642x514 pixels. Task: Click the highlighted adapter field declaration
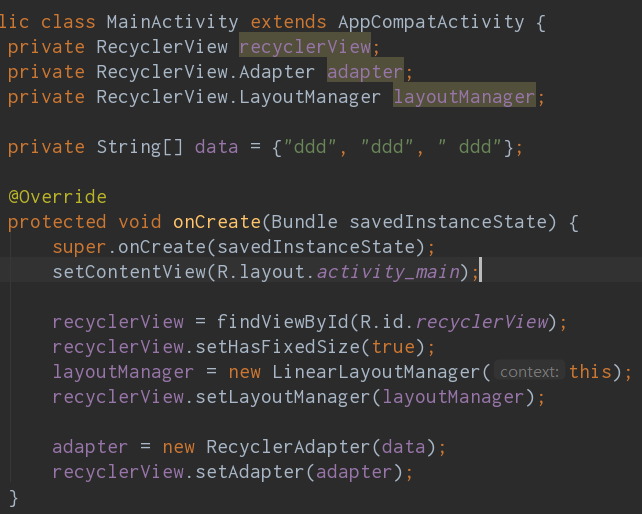365,72
